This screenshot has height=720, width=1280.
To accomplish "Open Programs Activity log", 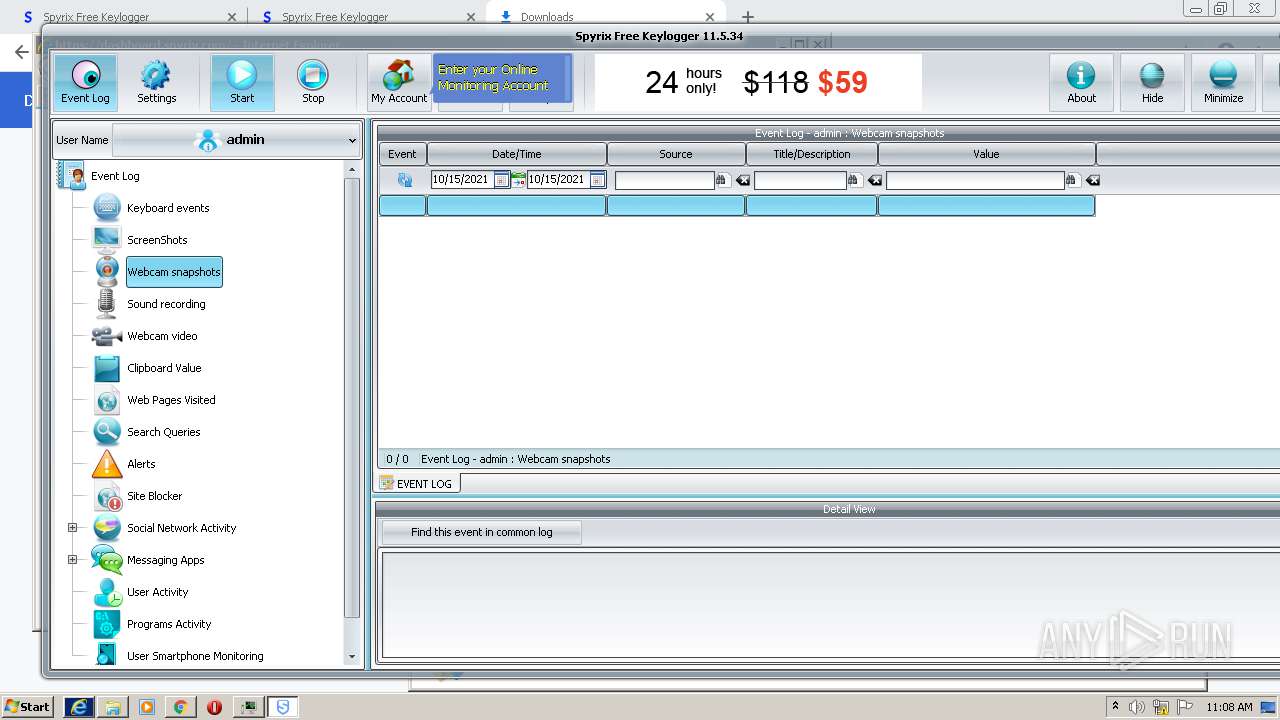I will [x=169, y=624].
